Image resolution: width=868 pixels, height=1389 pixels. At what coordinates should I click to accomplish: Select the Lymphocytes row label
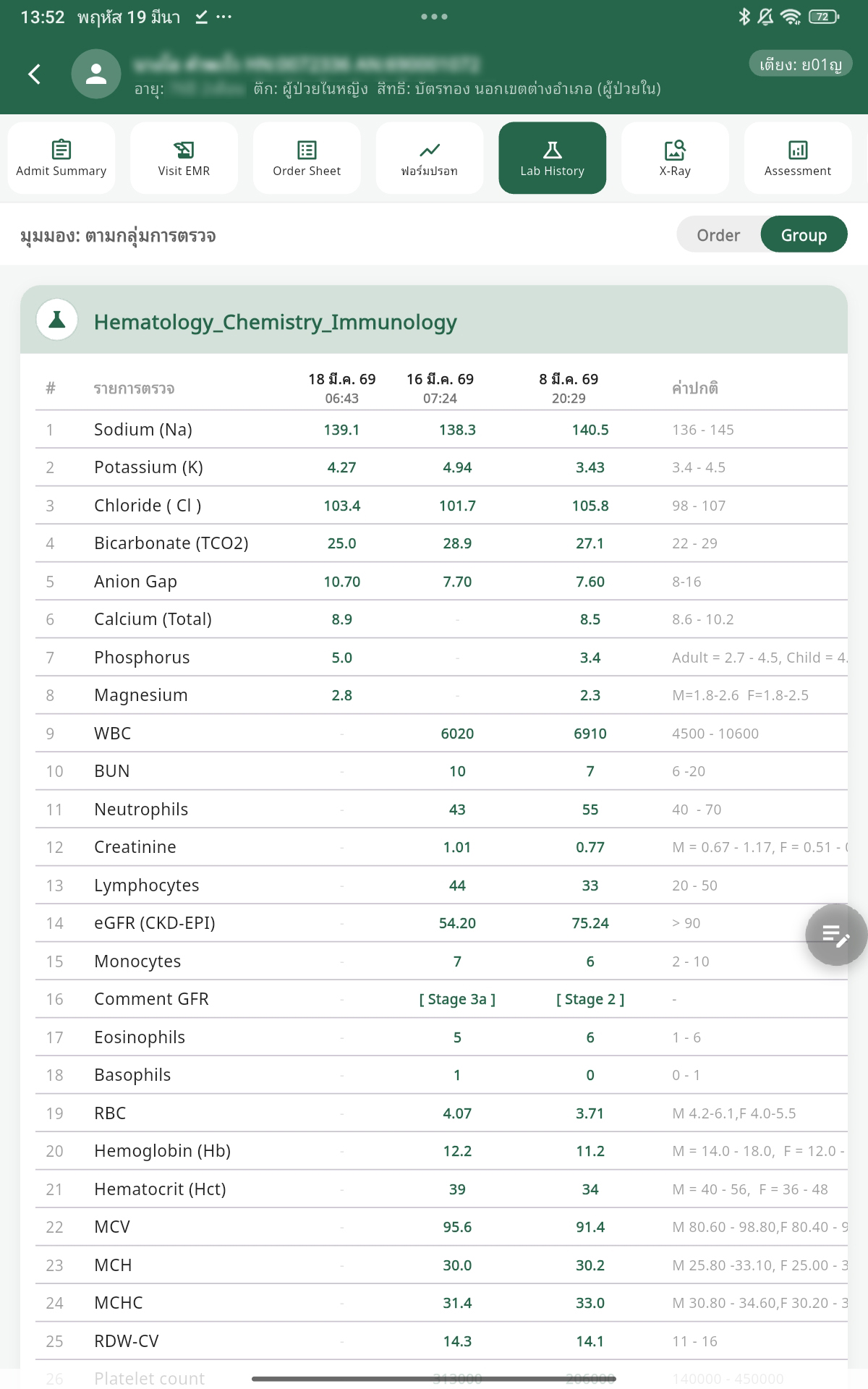point(146,885)
